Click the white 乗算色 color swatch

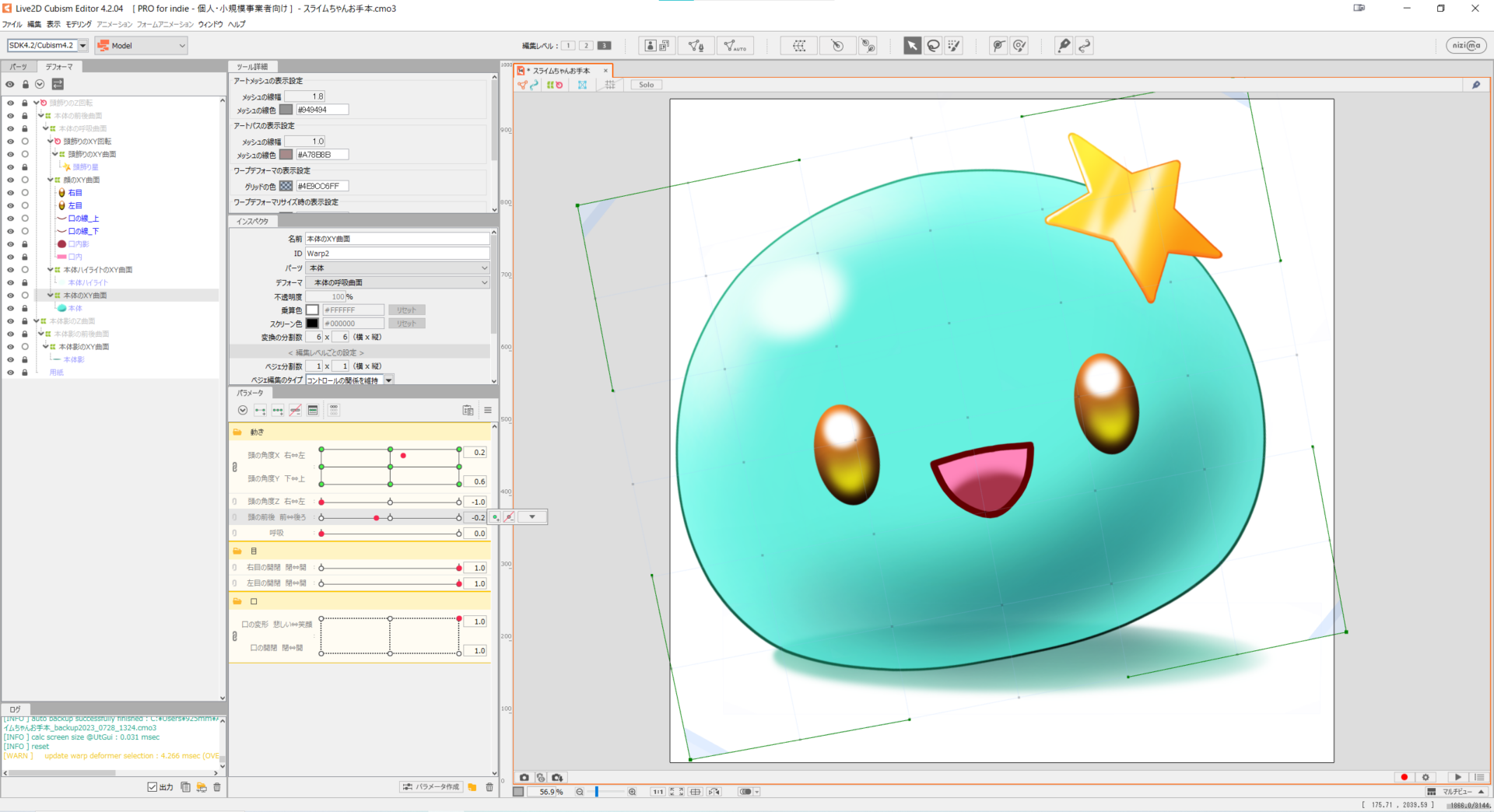click(x=312, y=310)
